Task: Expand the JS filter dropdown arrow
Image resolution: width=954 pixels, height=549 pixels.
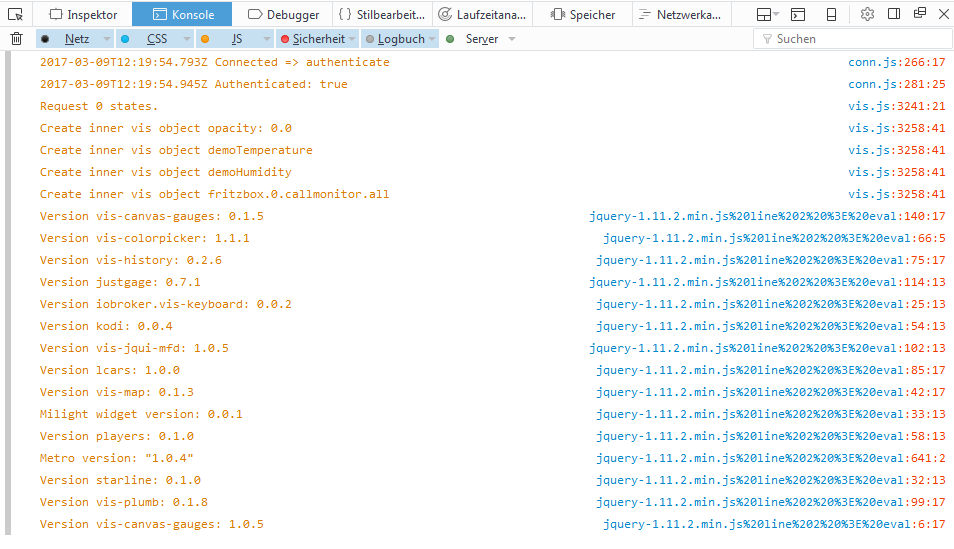Action: point(266,39)
